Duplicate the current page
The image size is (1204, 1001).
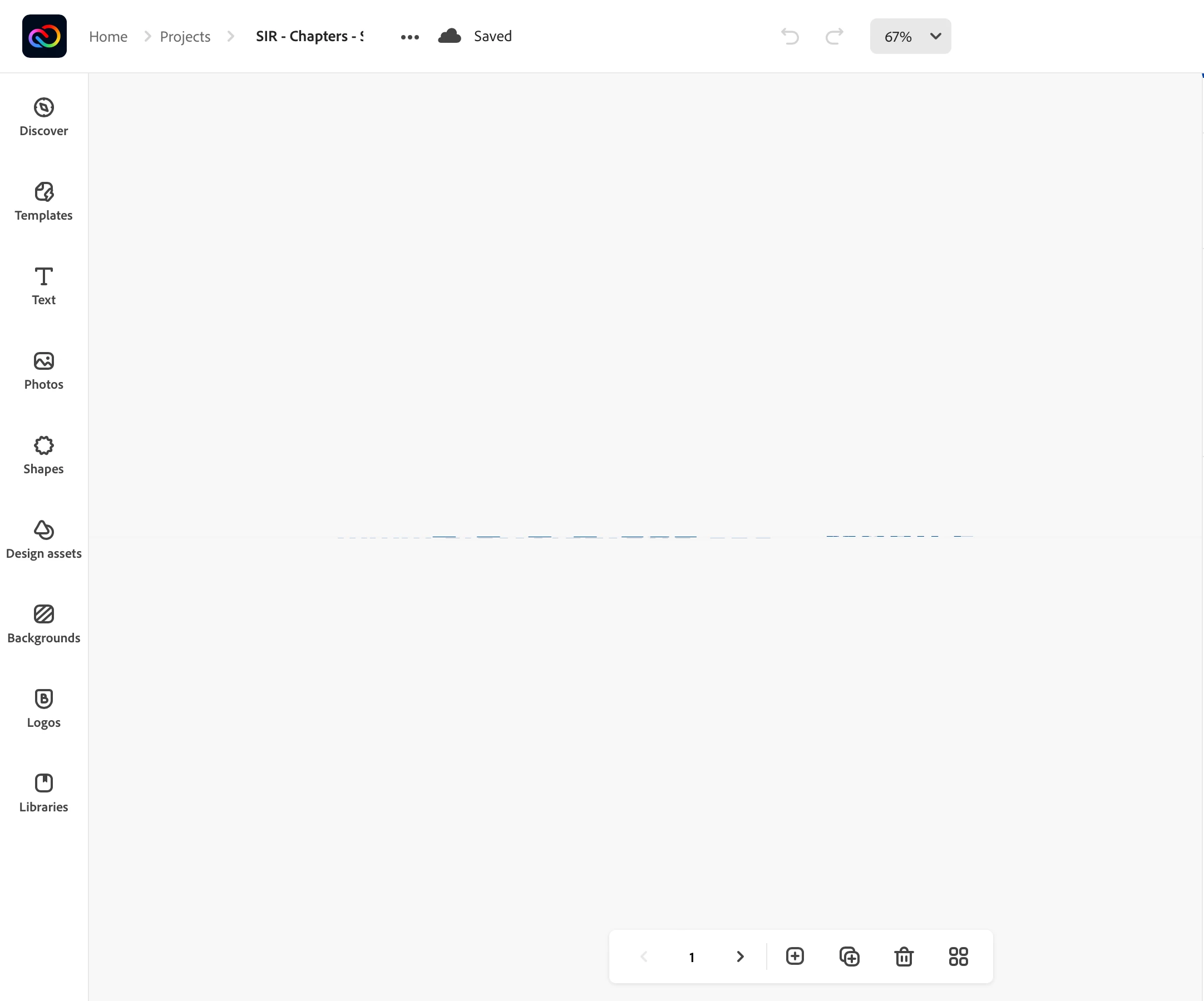(x=849, y=957)
